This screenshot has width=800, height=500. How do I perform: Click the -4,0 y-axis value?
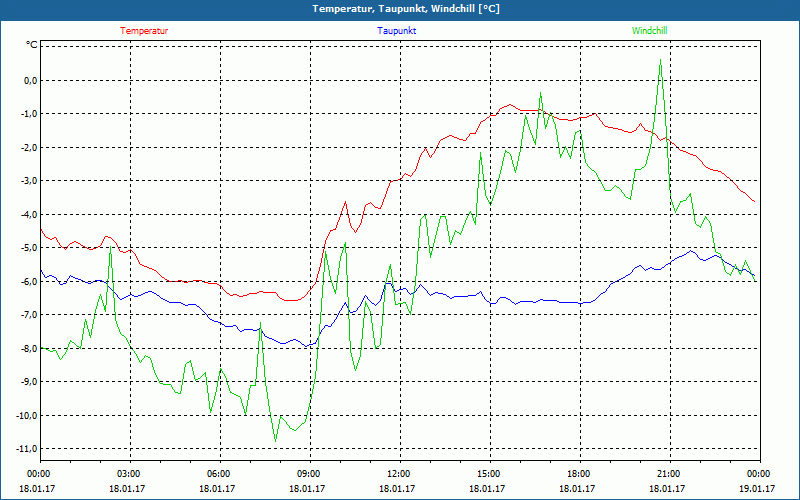[x=29, y=214]
